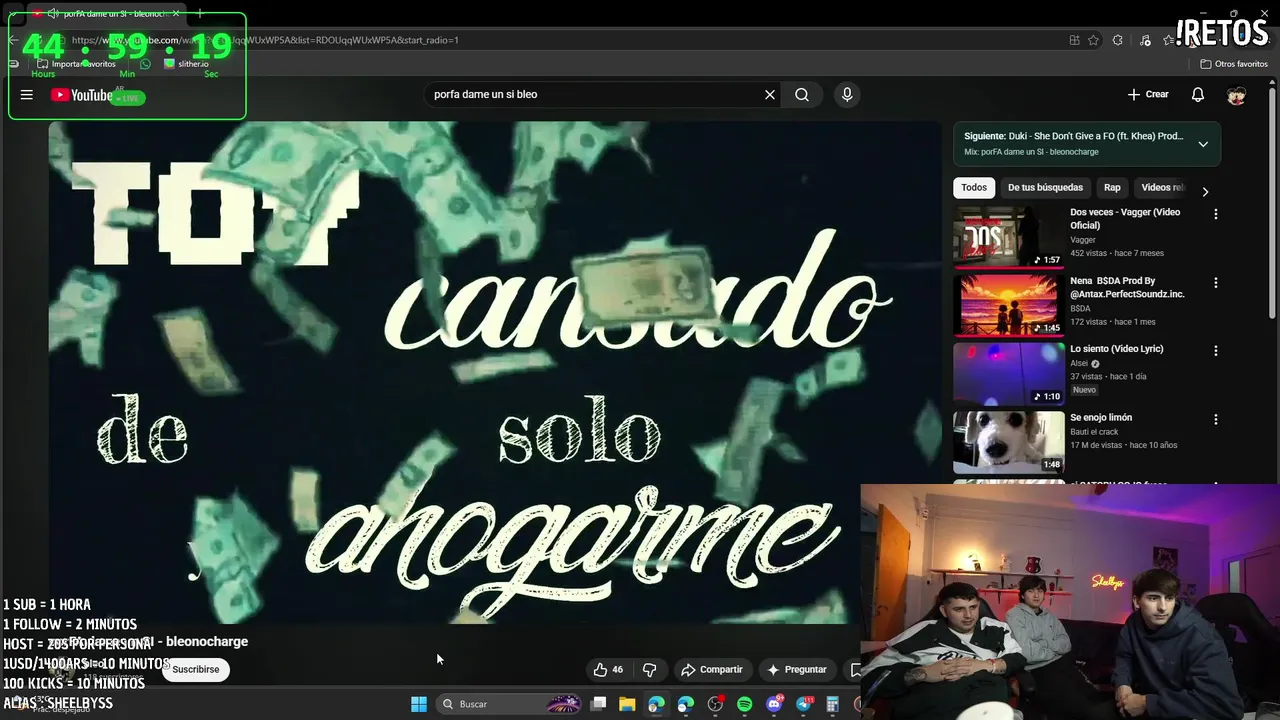Click the Vagger channel name
The height and width of the screenshot is (720, 1280).
tap(1083, 240)
